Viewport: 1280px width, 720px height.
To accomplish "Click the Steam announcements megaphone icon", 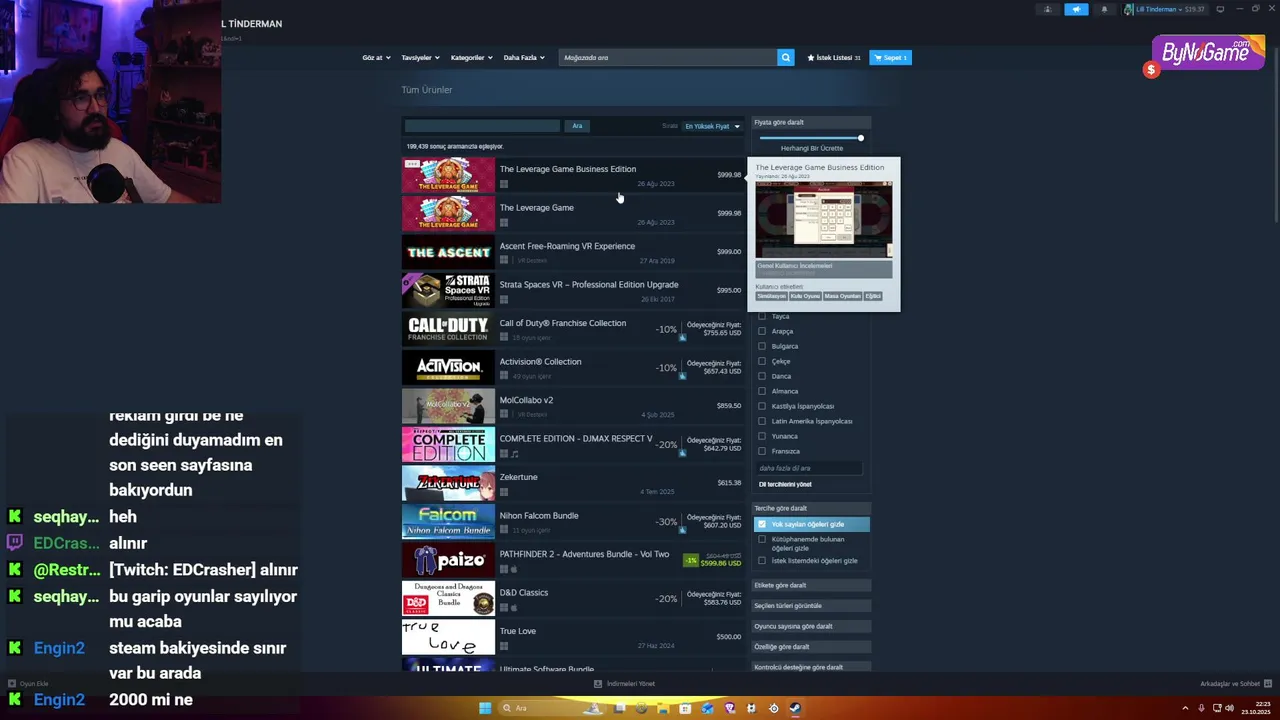I will 1076,9.
